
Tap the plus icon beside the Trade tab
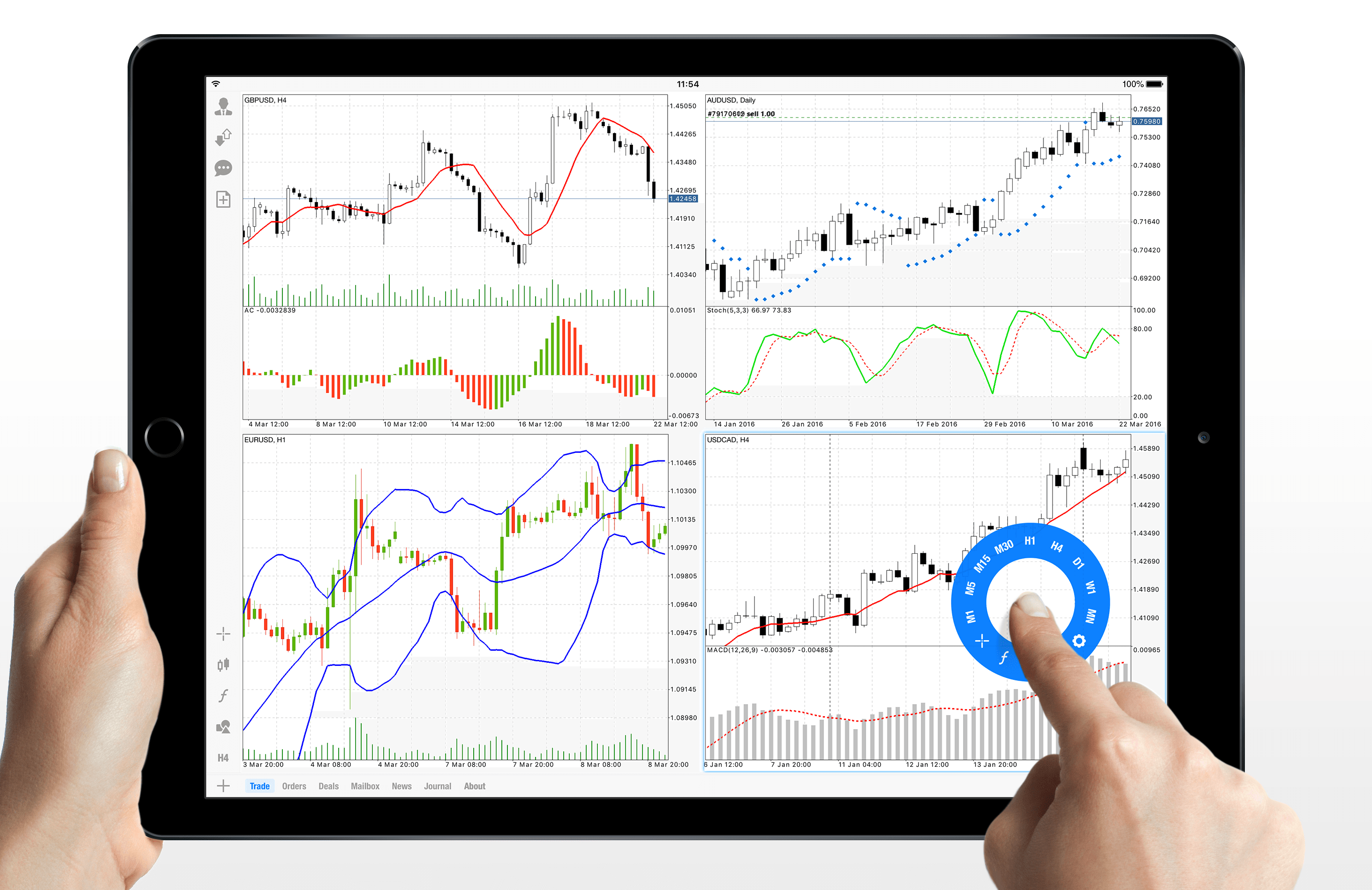pos(223,785)
